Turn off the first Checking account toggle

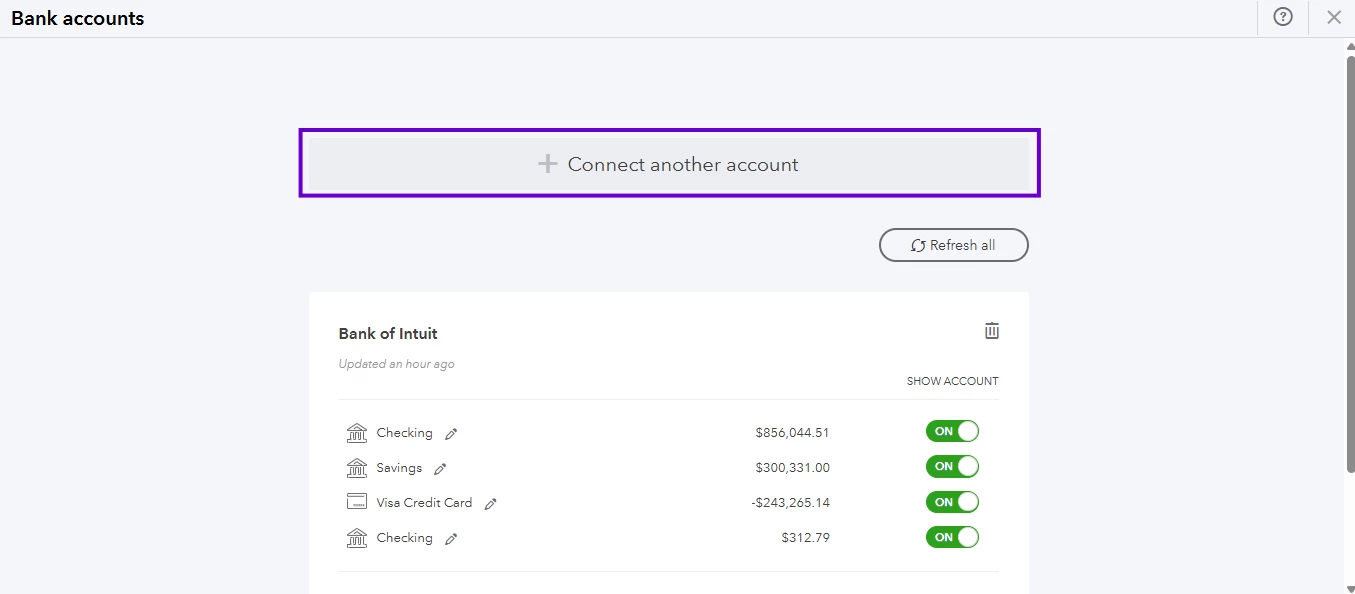click(952, 431)
